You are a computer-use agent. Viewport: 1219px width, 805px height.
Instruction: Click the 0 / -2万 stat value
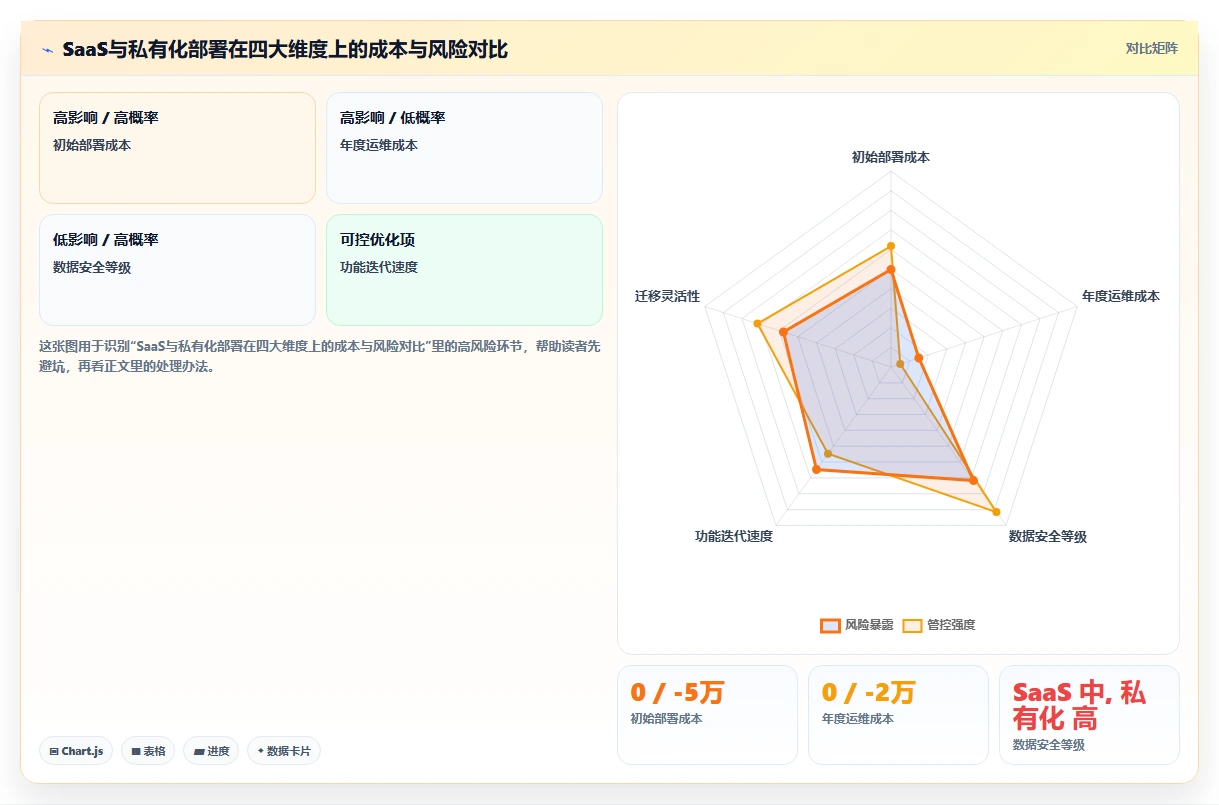click(868, 692)
